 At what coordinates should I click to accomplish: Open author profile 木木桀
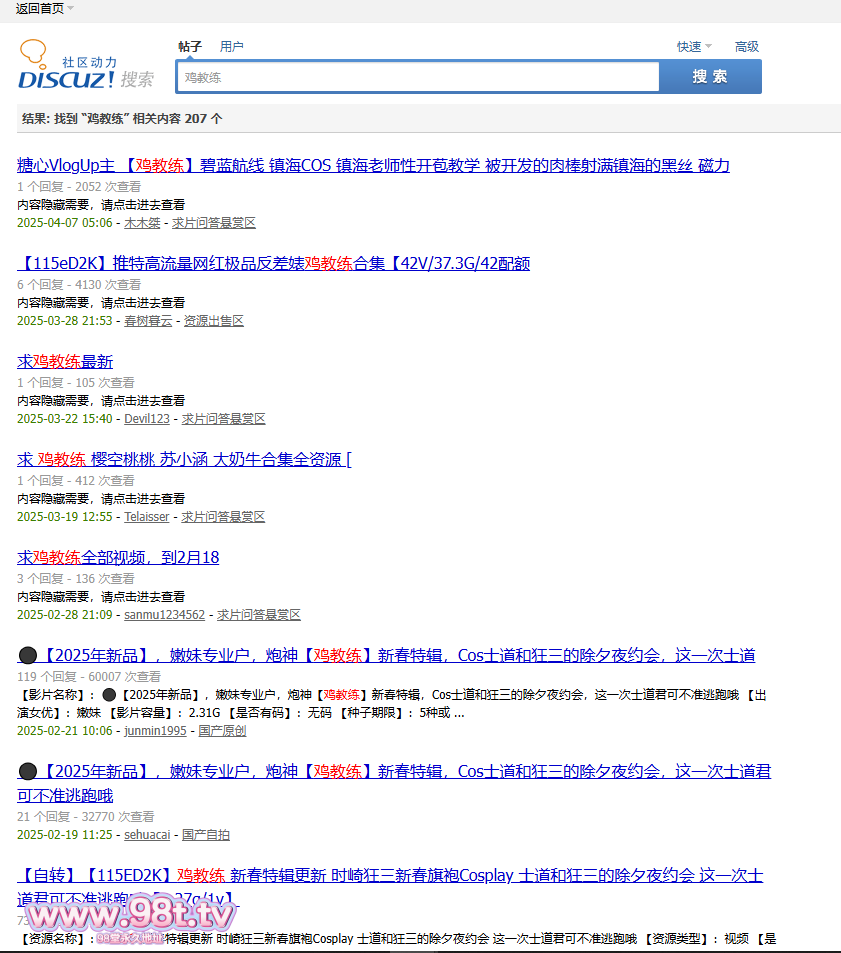(142, 223)
